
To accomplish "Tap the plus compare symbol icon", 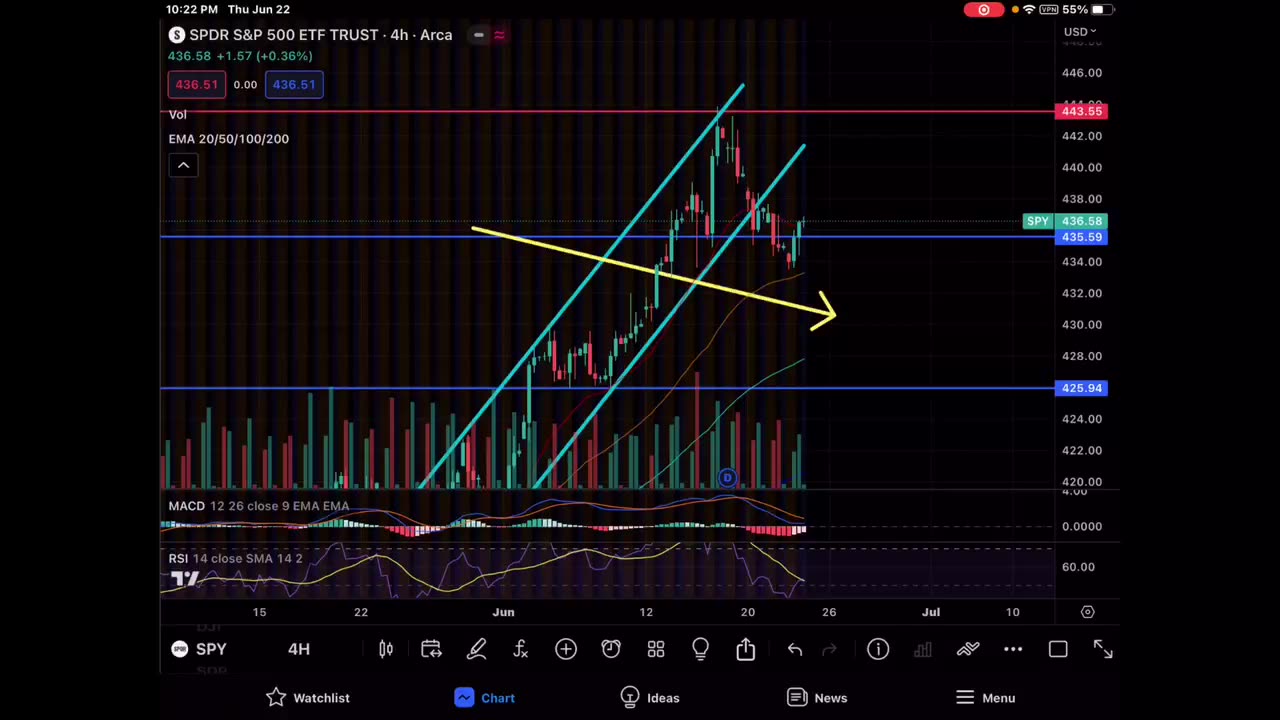I will [x=566, y=649].
